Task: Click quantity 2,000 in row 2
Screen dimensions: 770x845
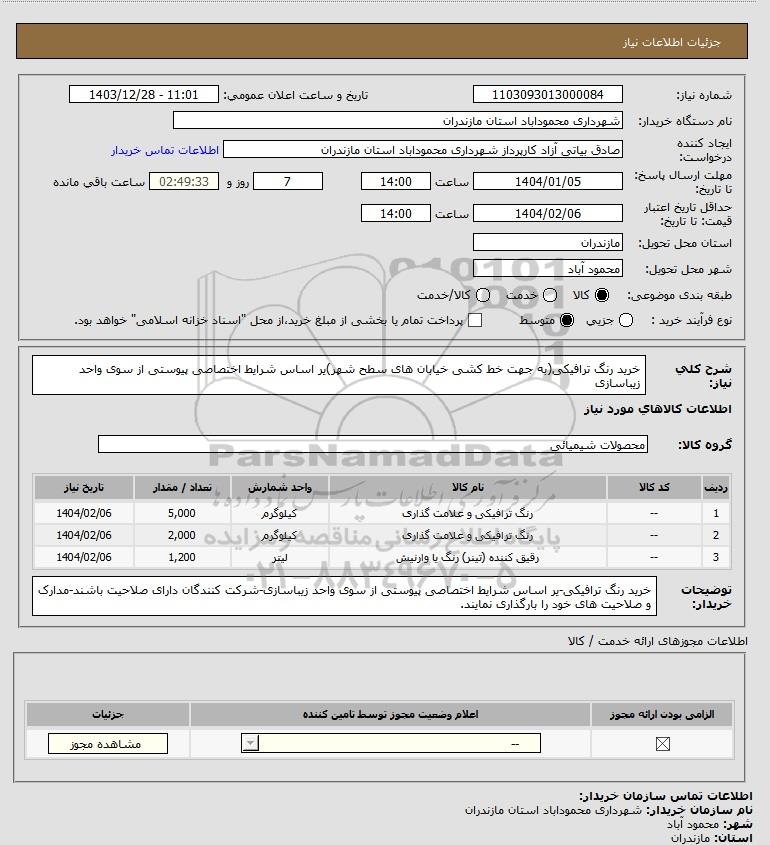Action: (x=182, y=535)
